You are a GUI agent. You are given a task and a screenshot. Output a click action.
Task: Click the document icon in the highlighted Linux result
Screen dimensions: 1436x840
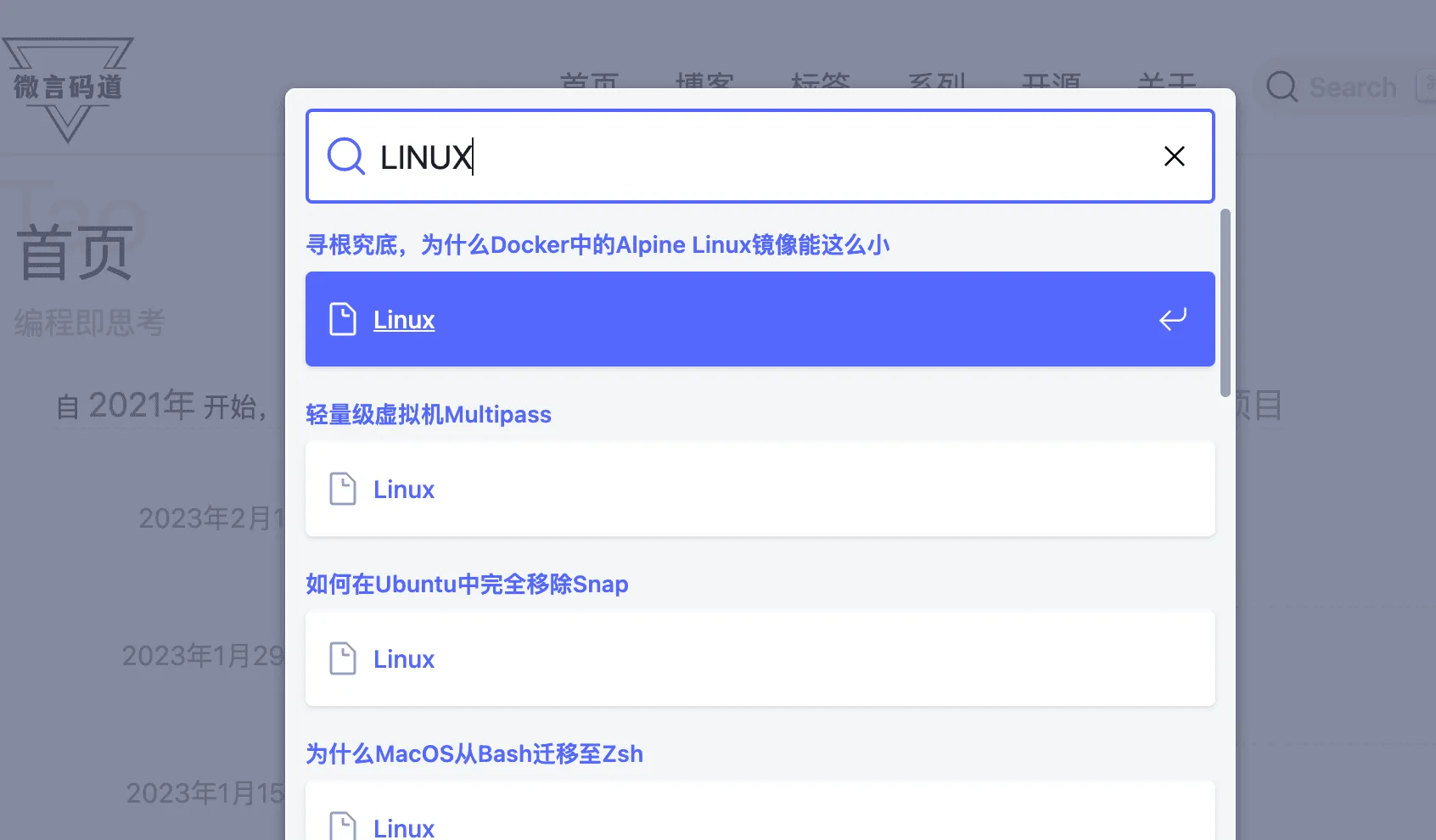343,319
